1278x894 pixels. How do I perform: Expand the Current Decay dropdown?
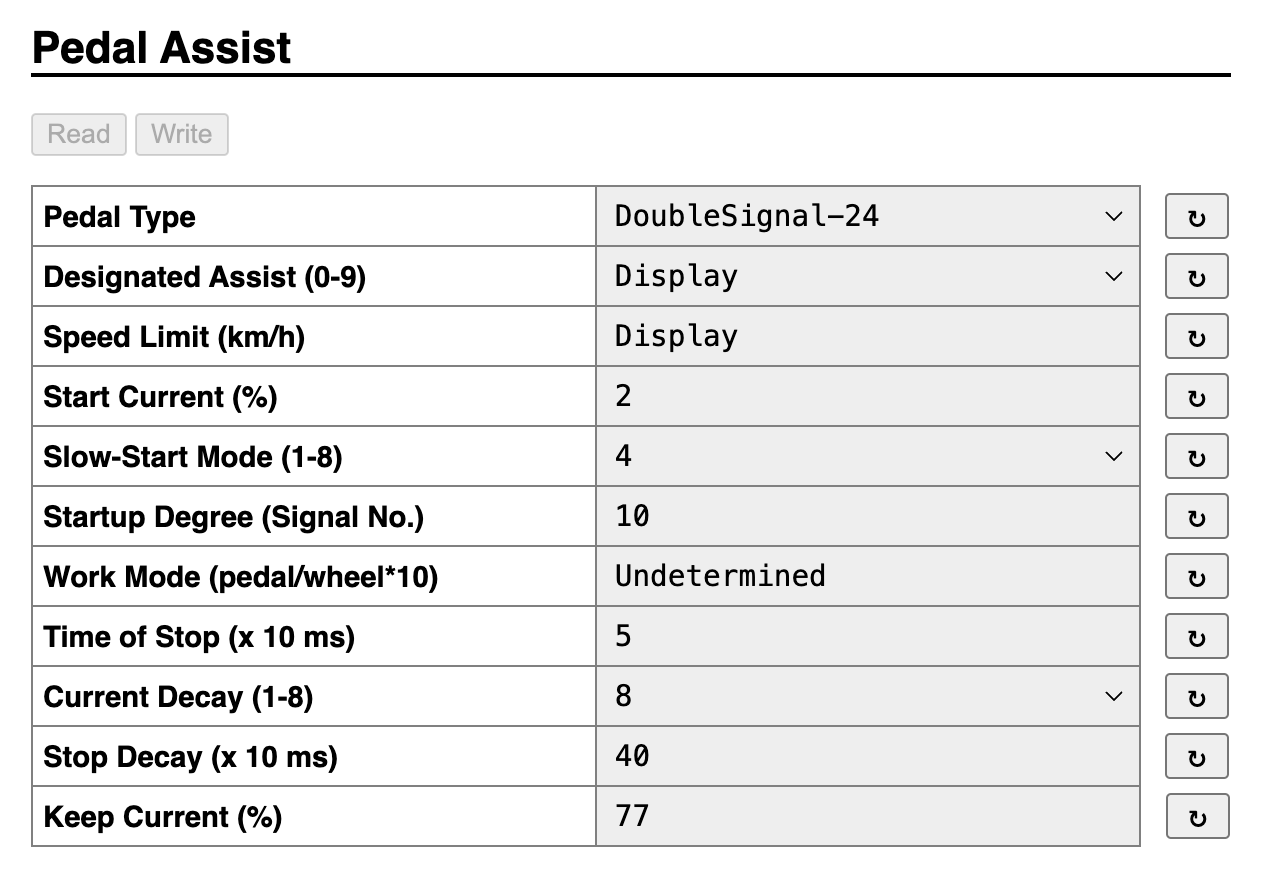tap(867, 696)
